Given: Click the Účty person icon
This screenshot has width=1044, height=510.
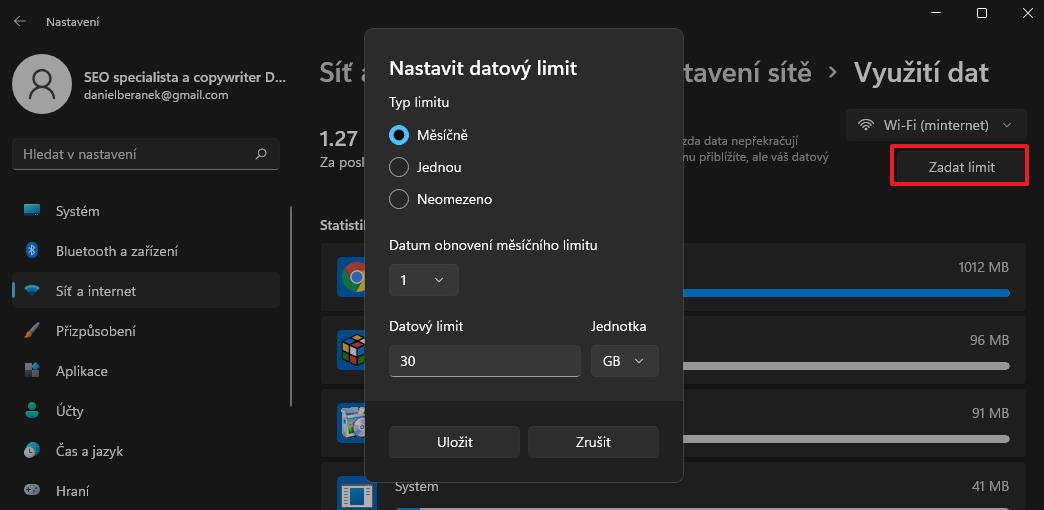Looking at the screenshot, I should point(32,411).
